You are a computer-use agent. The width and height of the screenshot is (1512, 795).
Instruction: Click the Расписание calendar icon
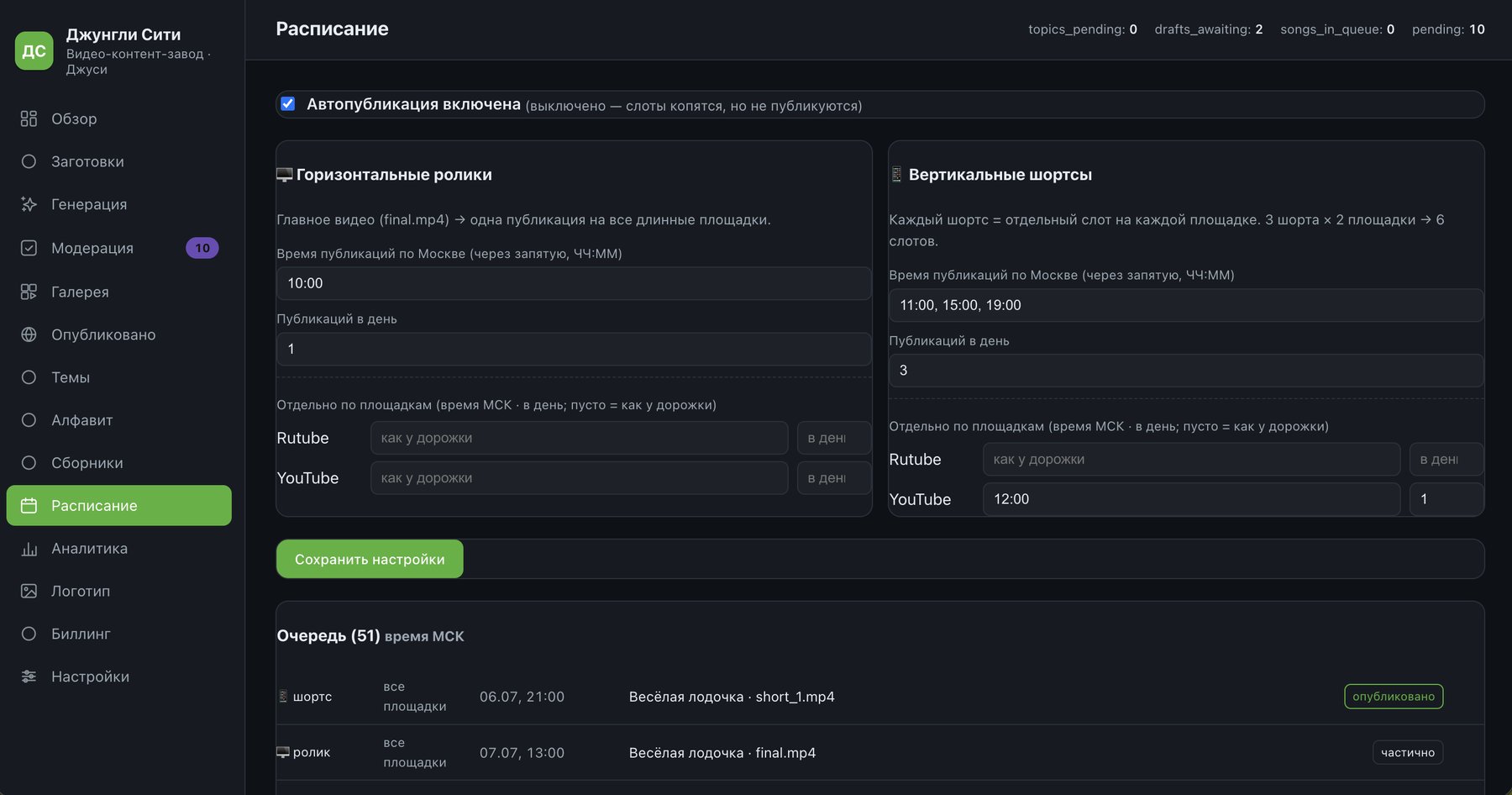tap(29, 506)
